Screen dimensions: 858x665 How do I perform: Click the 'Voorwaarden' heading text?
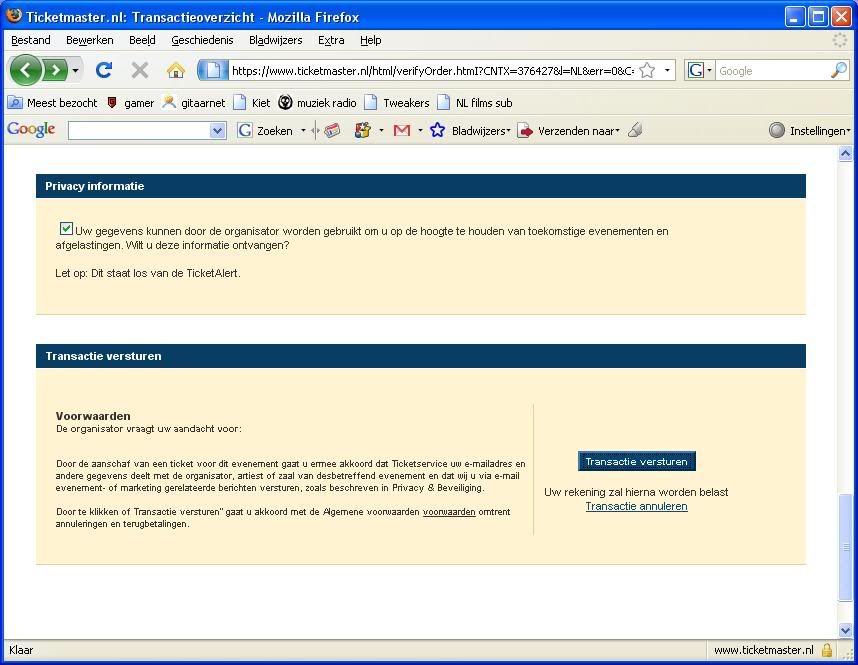click(x=93, y=416)
